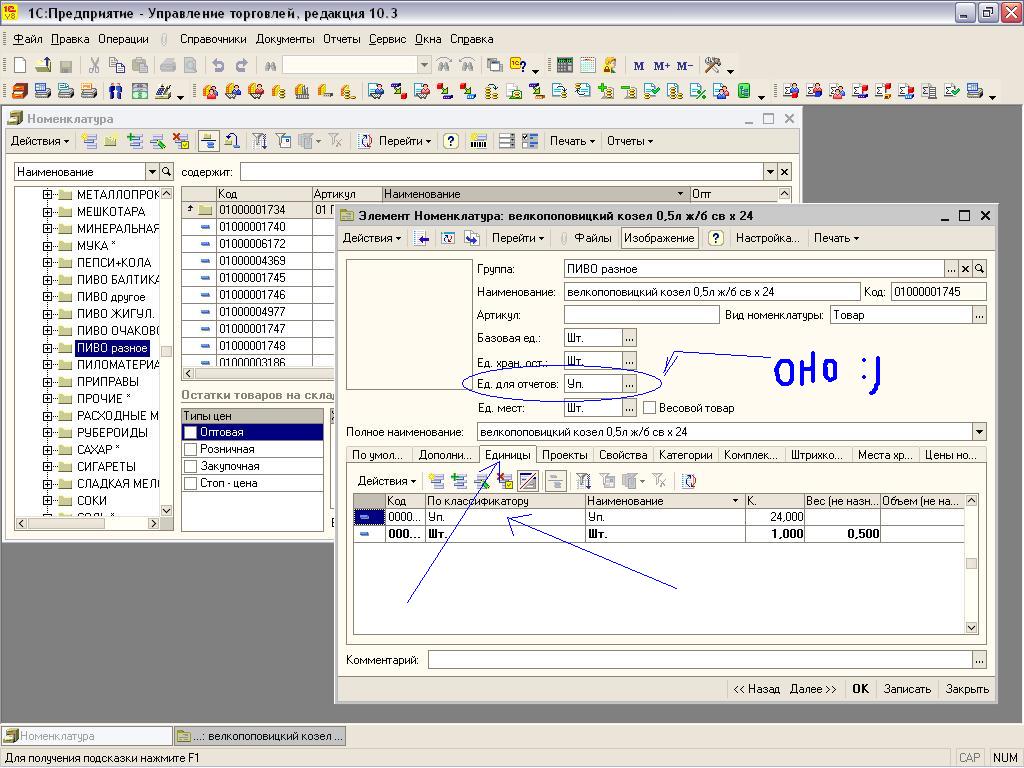Click the Артикул input field
Image resolution: width=1024 pixels, height=768 pixels.
point(641,315)
